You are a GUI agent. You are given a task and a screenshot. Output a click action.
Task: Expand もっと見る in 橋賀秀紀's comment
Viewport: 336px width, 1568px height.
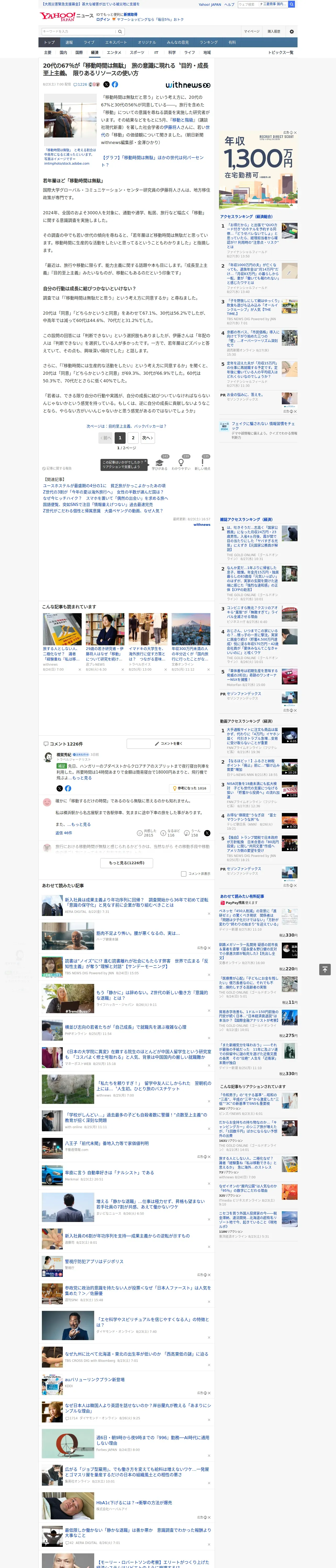pos(82,778)
